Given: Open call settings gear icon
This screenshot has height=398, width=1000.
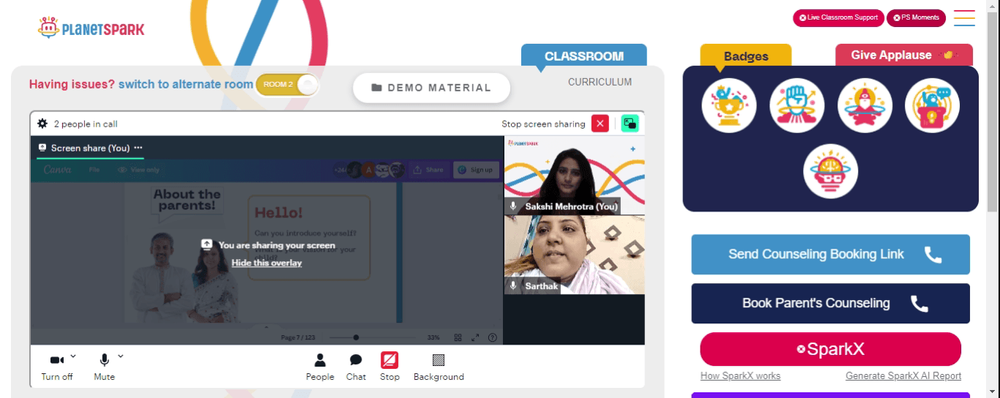Looking at the screenshot, I should point(43,124).
